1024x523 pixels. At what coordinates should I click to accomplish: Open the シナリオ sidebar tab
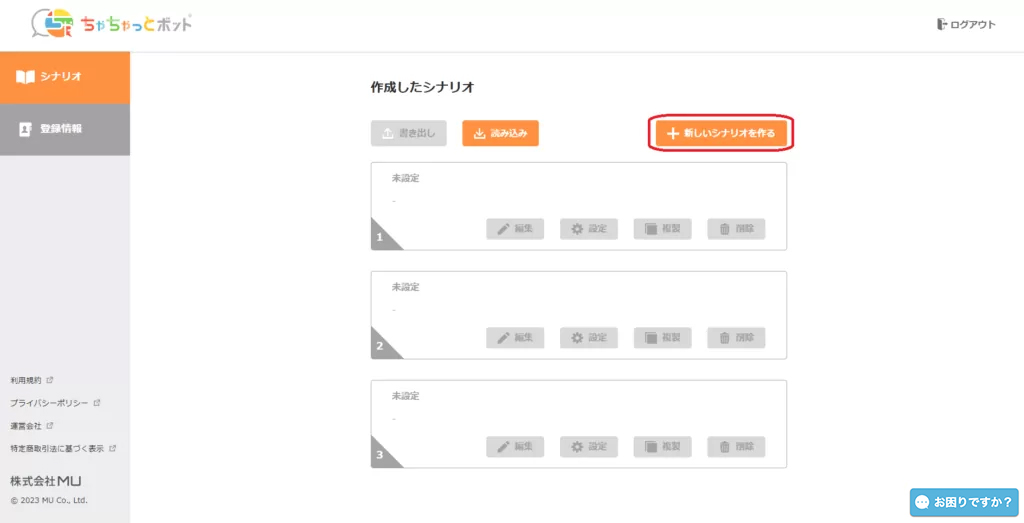click(x=65, y=77)
